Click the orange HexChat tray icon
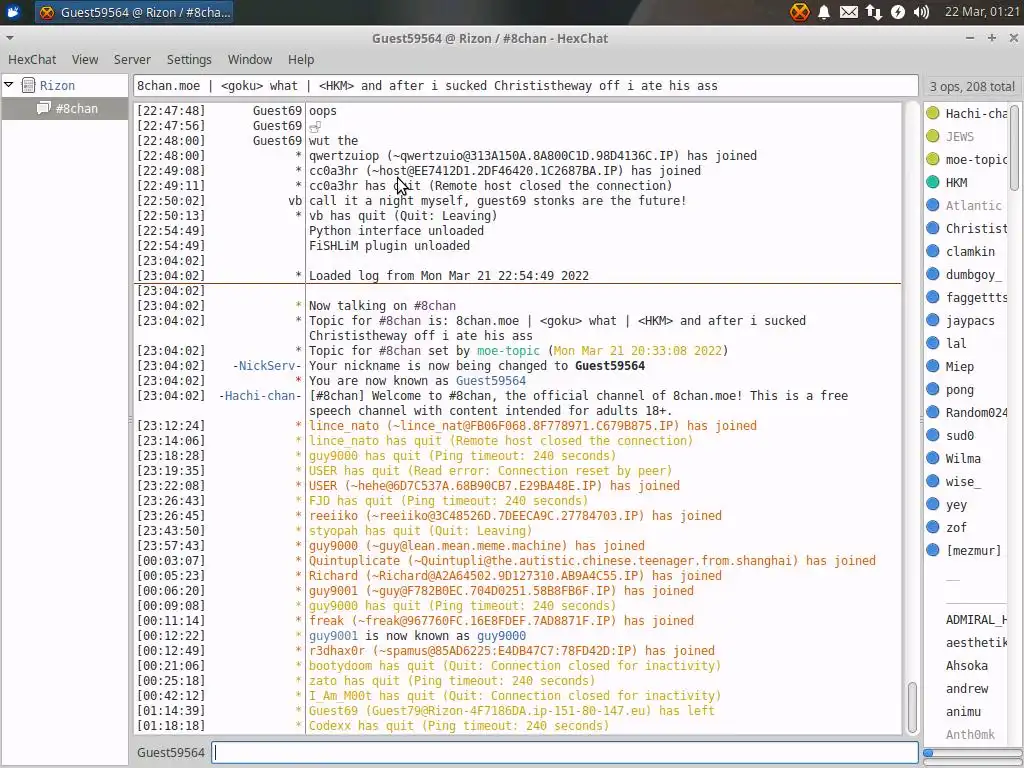 pyautogui.click(x=799, y=12)
